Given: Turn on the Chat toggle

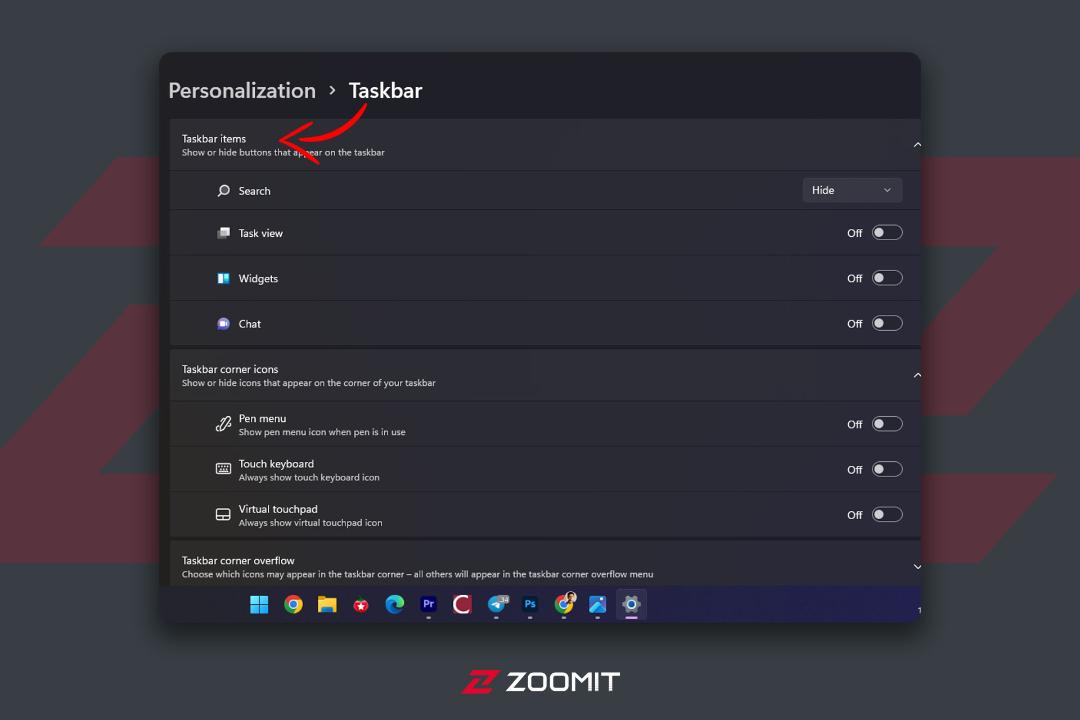Looking at the screenshot, I should [x=887, y=324].
